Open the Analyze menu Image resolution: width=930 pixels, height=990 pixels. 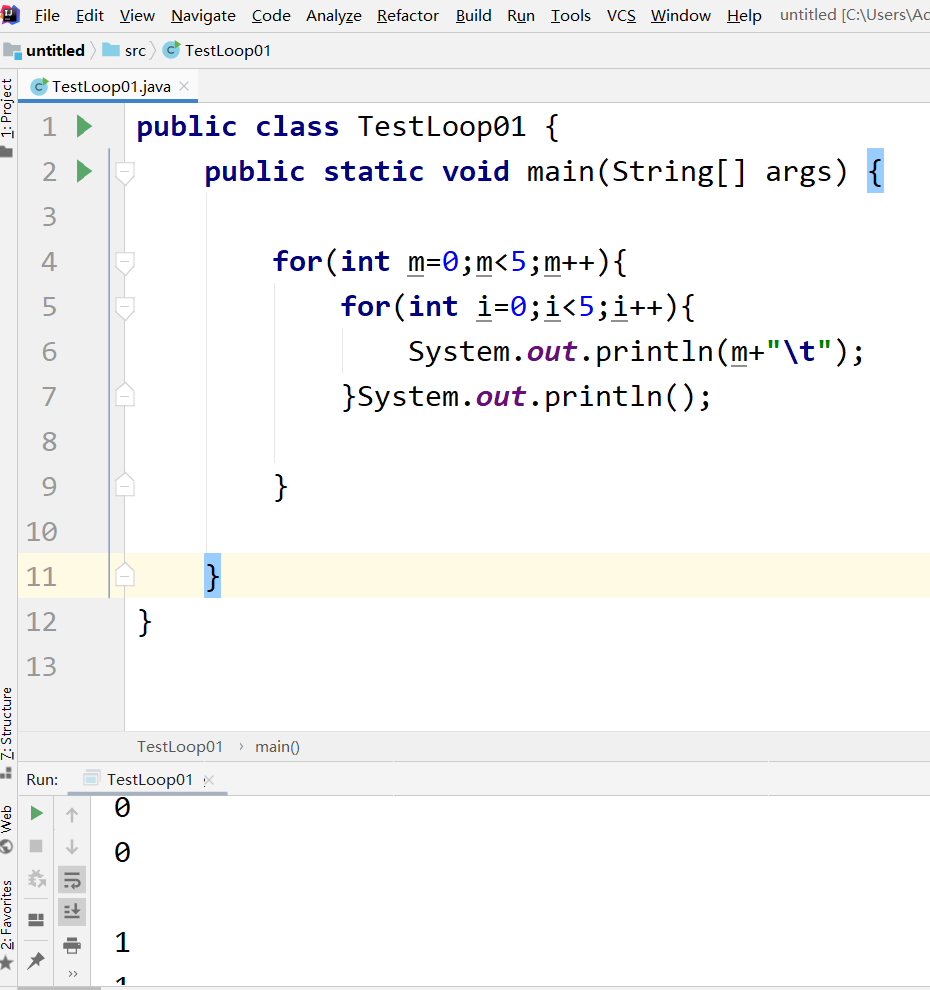click(334, 15)
